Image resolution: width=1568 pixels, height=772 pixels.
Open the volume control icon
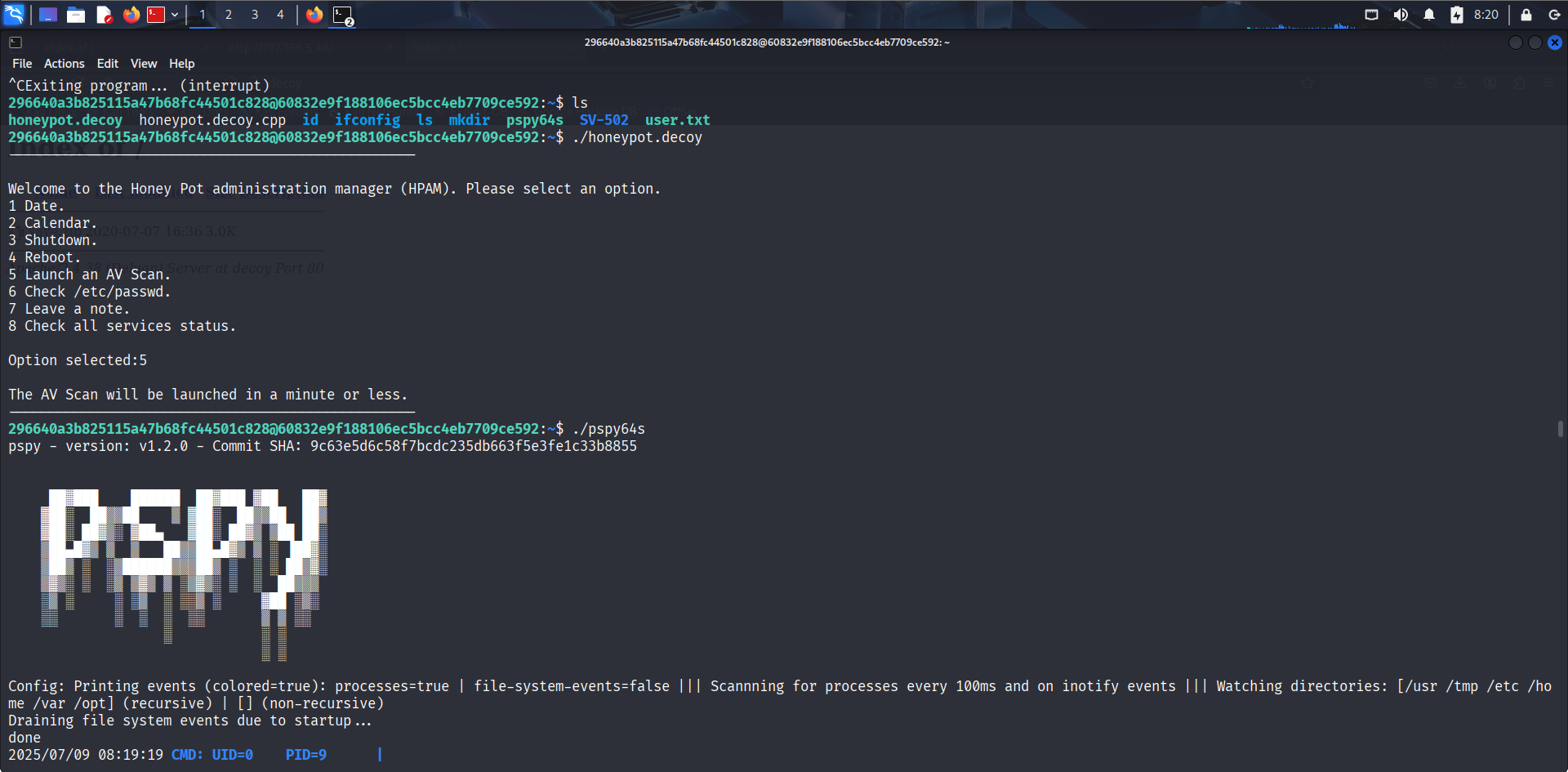click(1401, 15)
